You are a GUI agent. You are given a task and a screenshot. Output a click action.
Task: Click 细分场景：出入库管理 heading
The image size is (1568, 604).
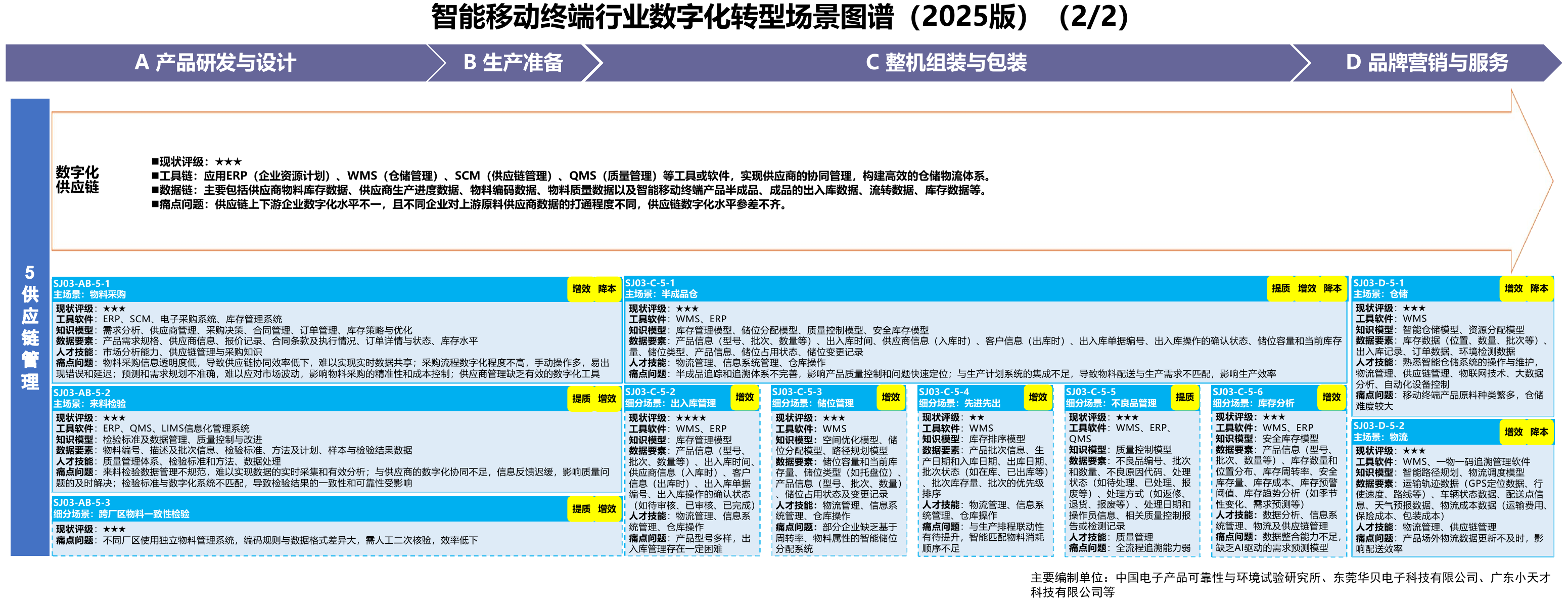tap(671, 404)
